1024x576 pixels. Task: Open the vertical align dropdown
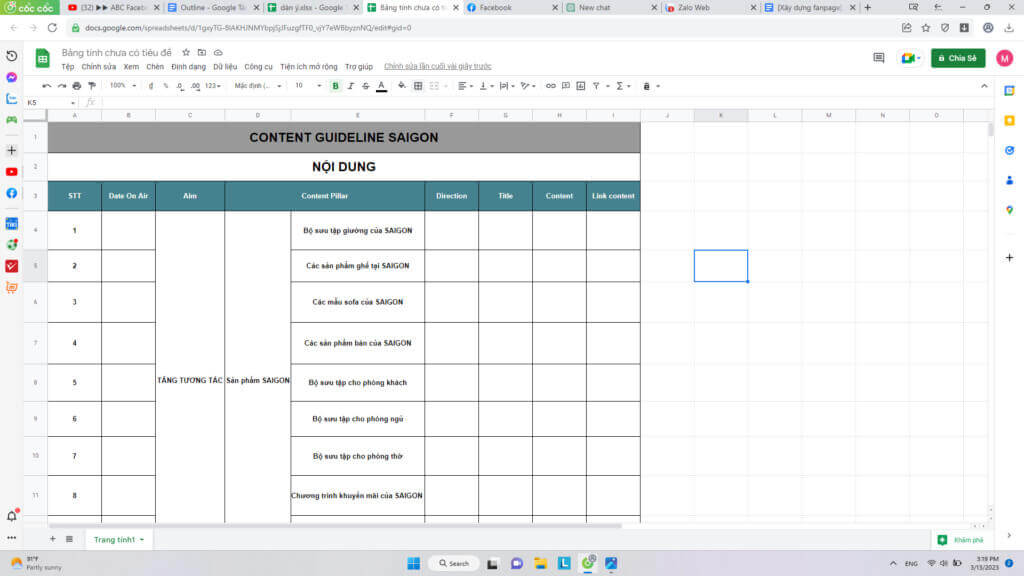click(486, 86)
